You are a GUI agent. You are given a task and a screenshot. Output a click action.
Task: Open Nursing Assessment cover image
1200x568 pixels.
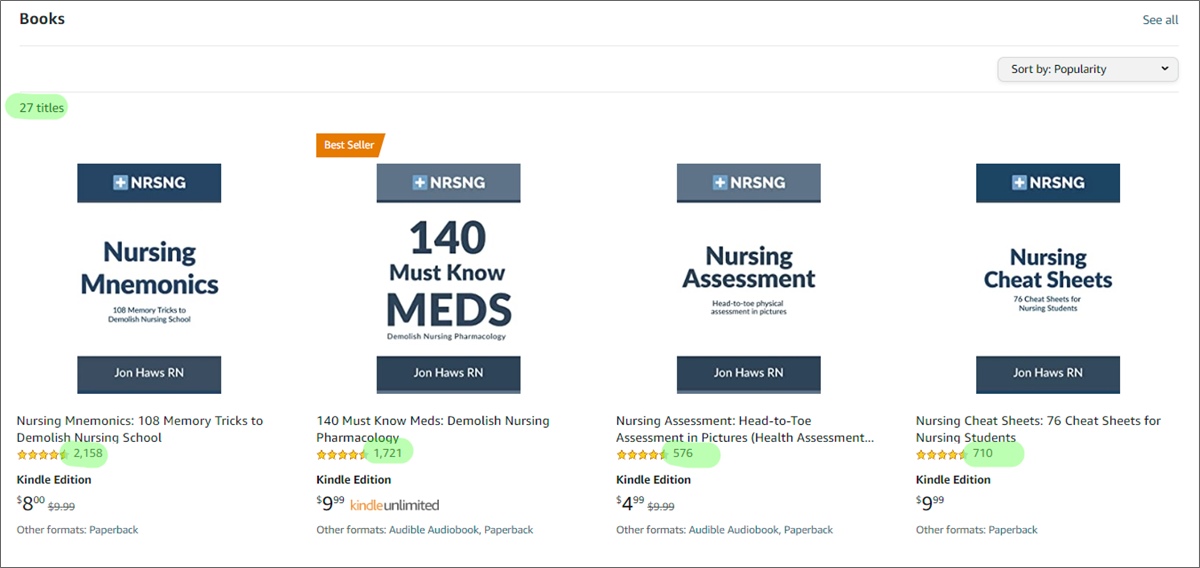tap(748, 278)
